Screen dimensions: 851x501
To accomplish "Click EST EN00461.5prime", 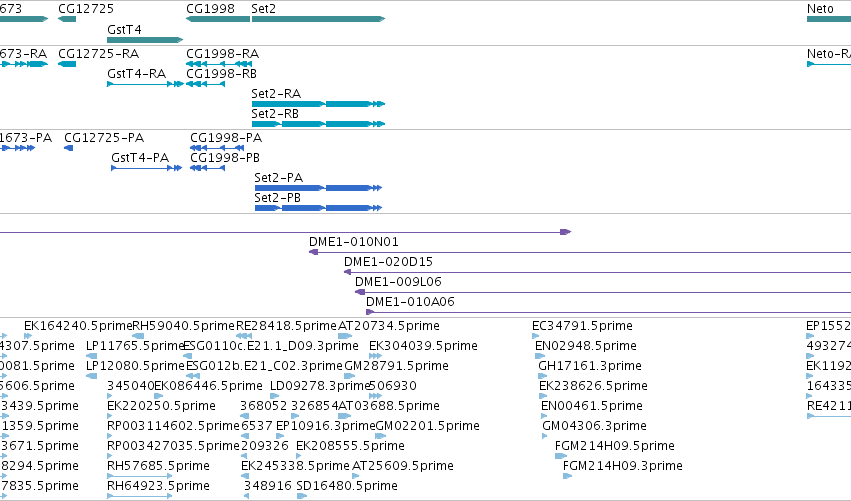I will [x=592, y=407].
